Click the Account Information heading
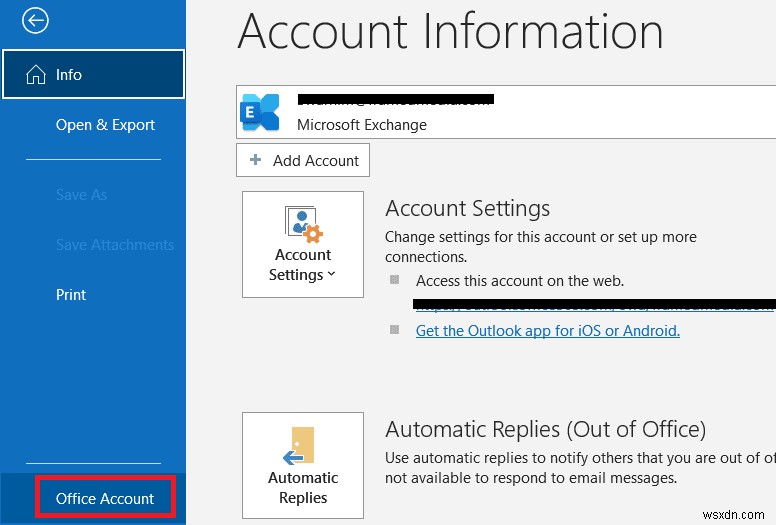 [x=450, y=31]
